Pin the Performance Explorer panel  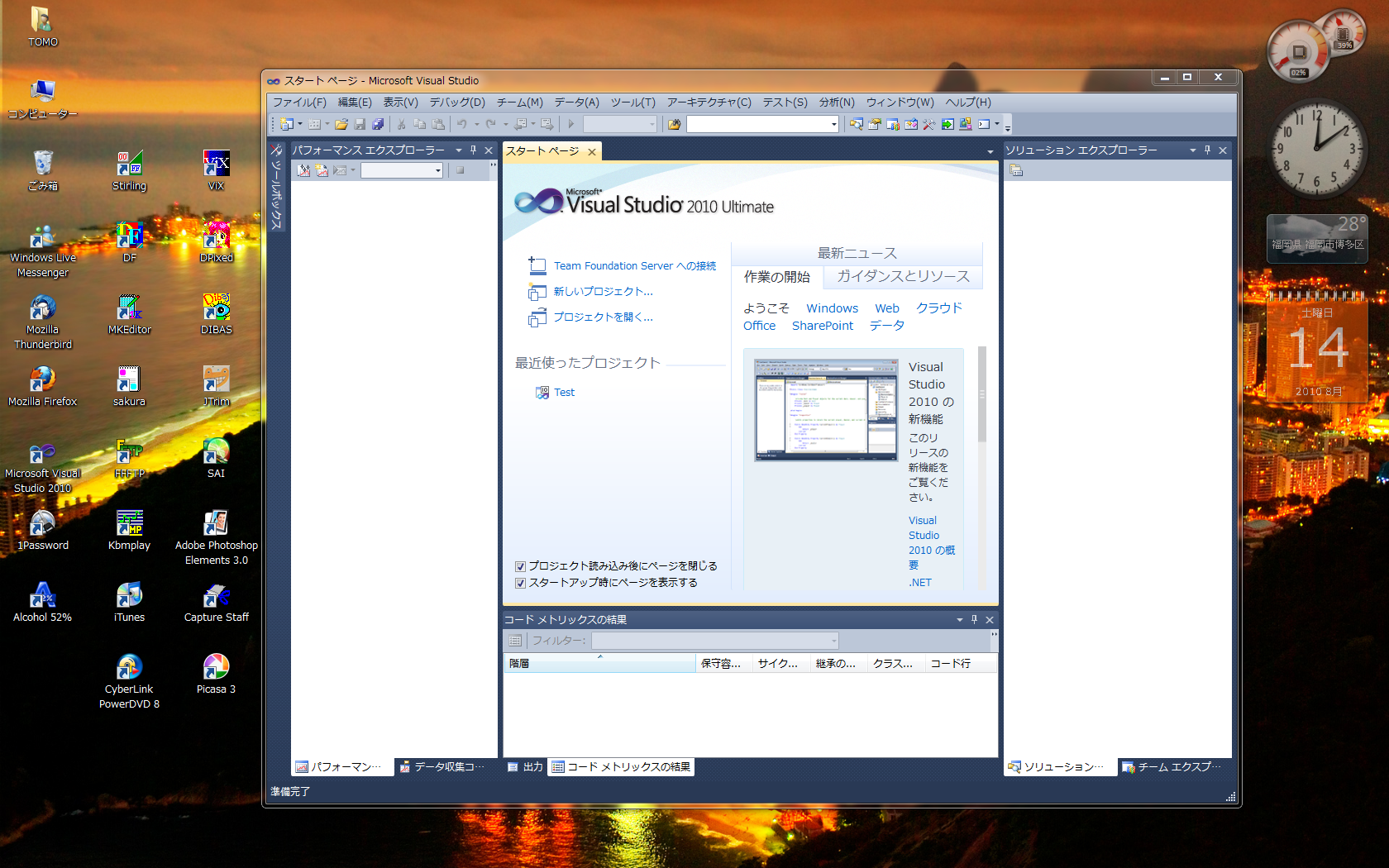coord(474,150)
